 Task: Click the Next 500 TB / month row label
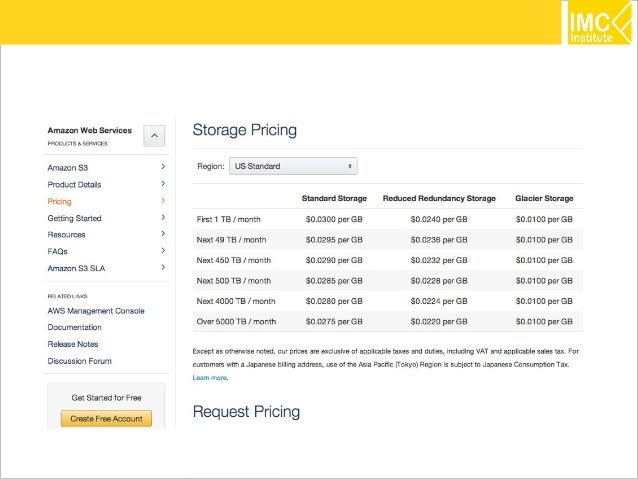point(234,281)
